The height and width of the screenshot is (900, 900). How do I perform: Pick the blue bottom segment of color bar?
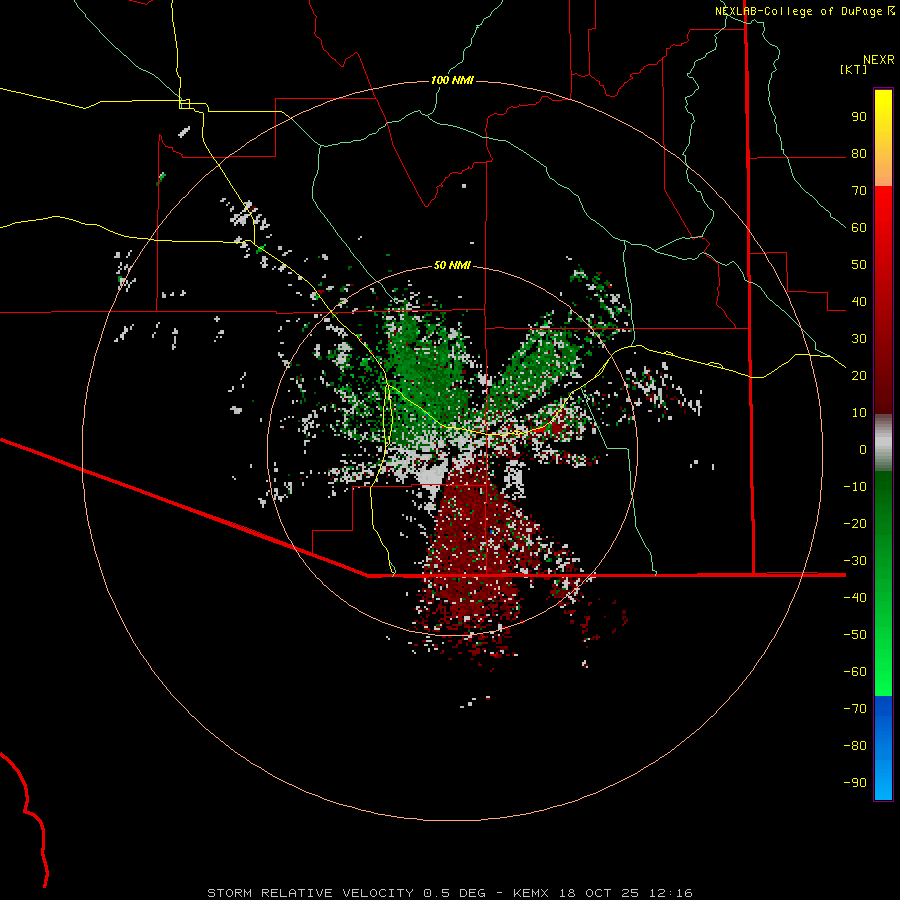pos(883,748)
